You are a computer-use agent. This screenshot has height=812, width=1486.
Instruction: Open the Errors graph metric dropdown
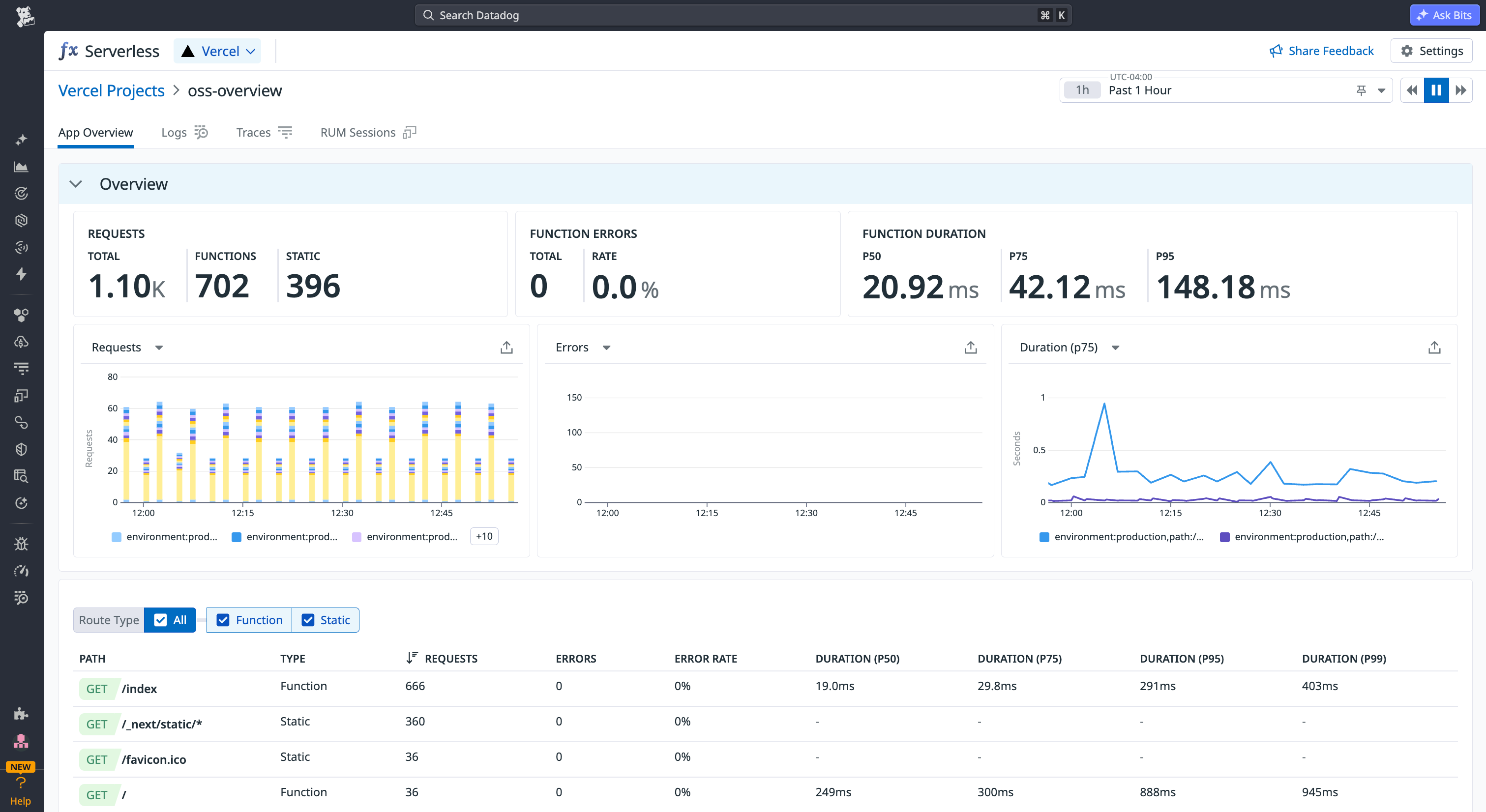[606, 348]
